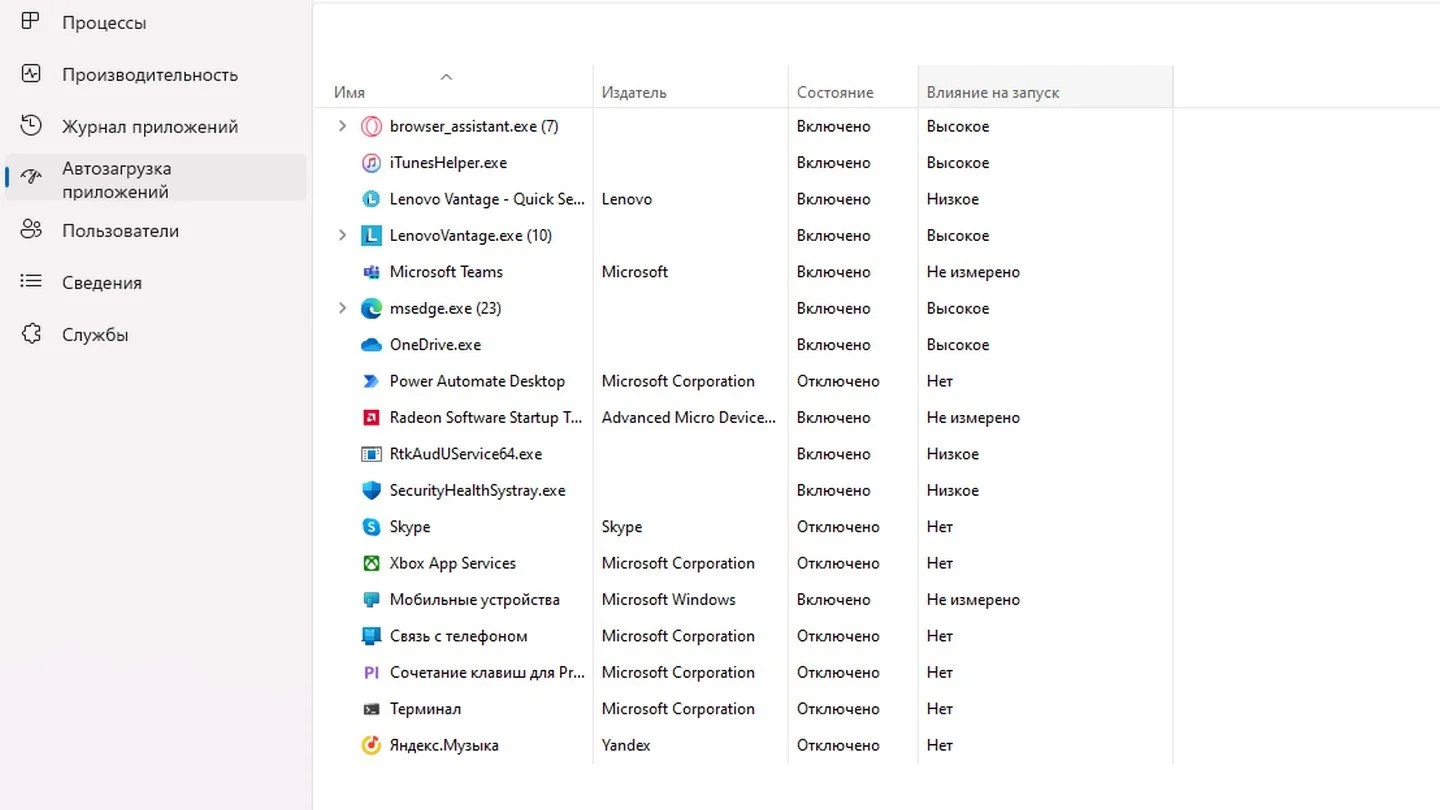Select the iTunesHelper.exe row name
1440x810 pixels.
click(x=448, y=163)
